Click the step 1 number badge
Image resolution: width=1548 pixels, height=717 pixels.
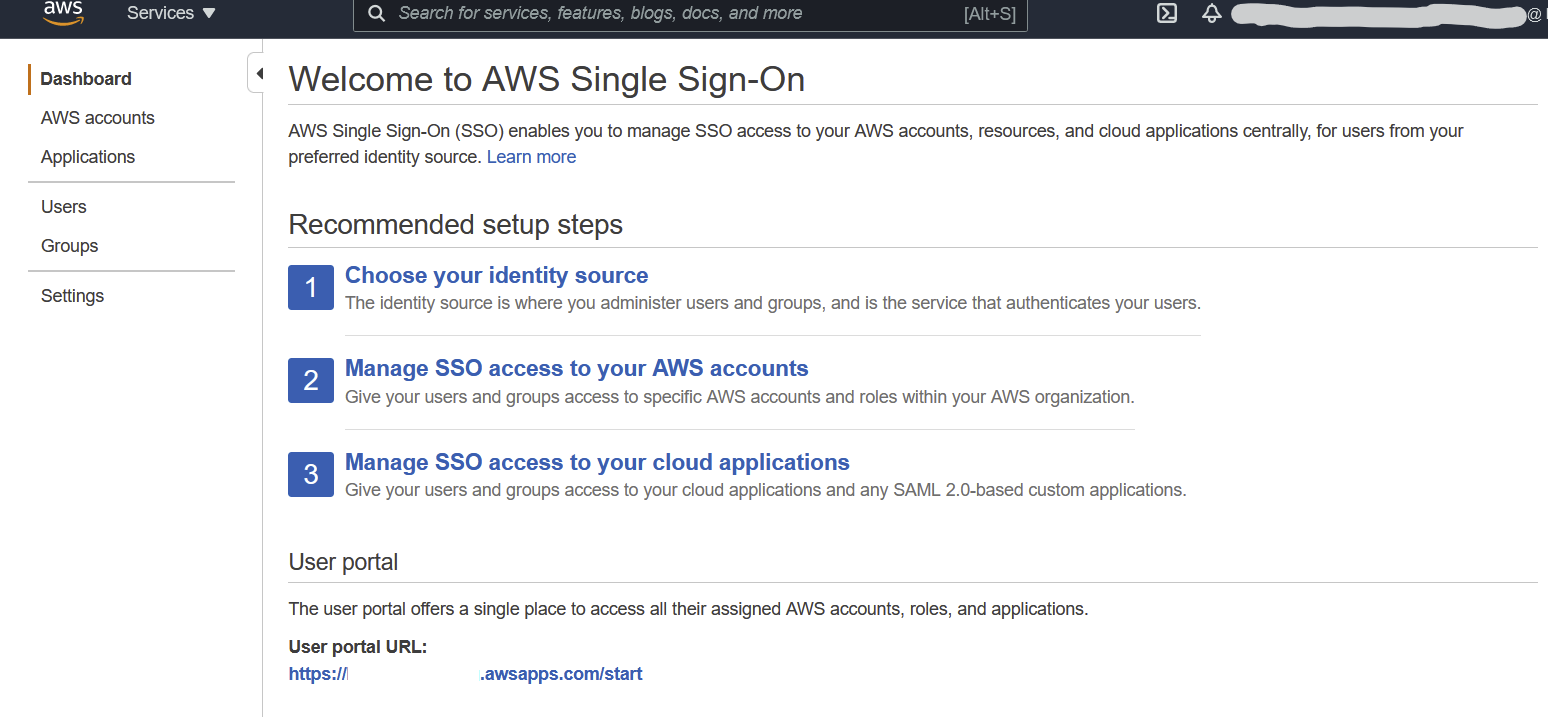click(x=311, y=288)
